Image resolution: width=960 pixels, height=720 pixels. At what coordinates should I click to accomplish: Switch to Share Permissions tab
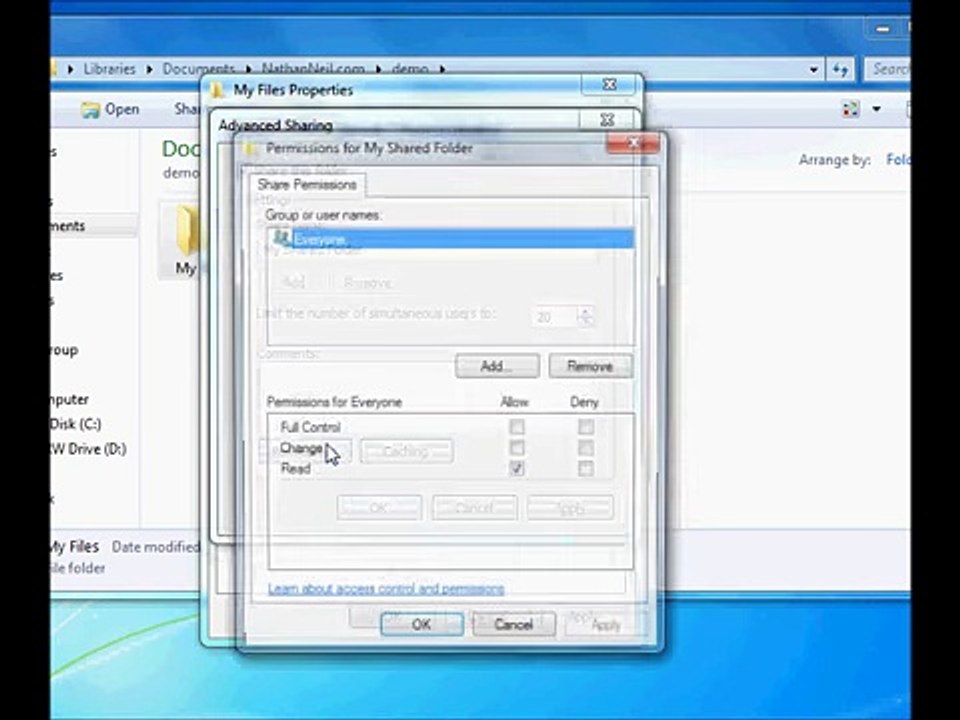coord(307,185)
